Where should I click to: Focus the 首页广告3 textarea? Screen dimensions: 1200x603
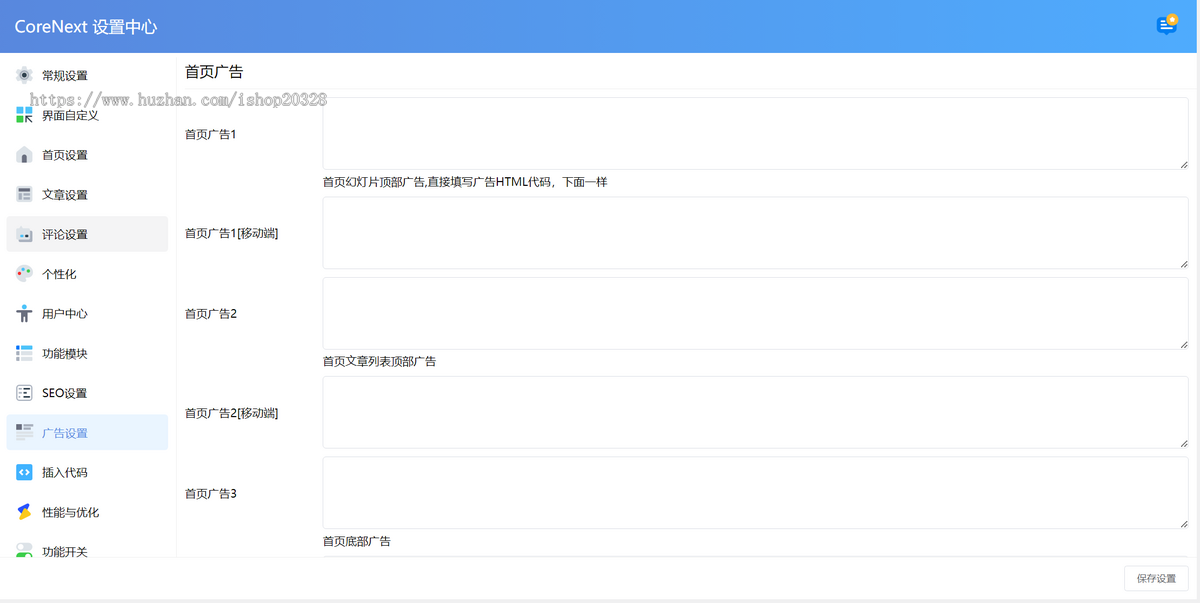pyautogui.click(x=756, y=493)
